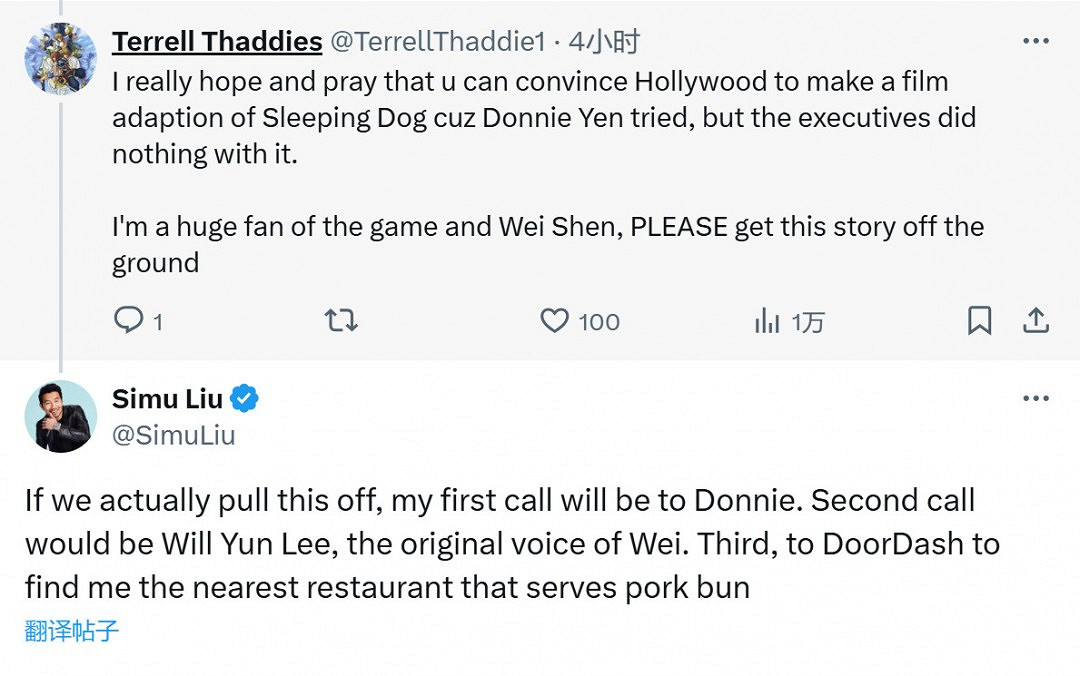Click the reply count number 1
Viewport: 1080px width, 676px height.
pyautogui.click(x=158, y=322)
